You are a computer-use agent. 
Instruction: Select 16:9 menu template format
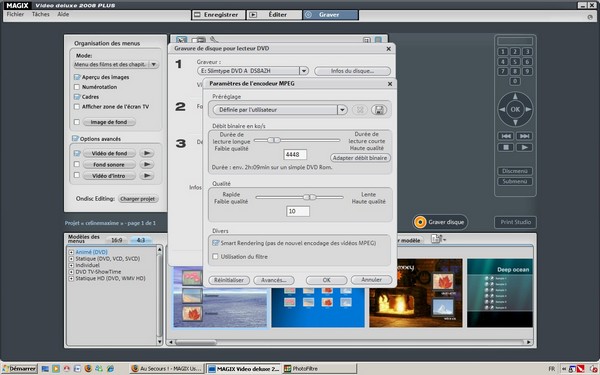click(117, 240)
